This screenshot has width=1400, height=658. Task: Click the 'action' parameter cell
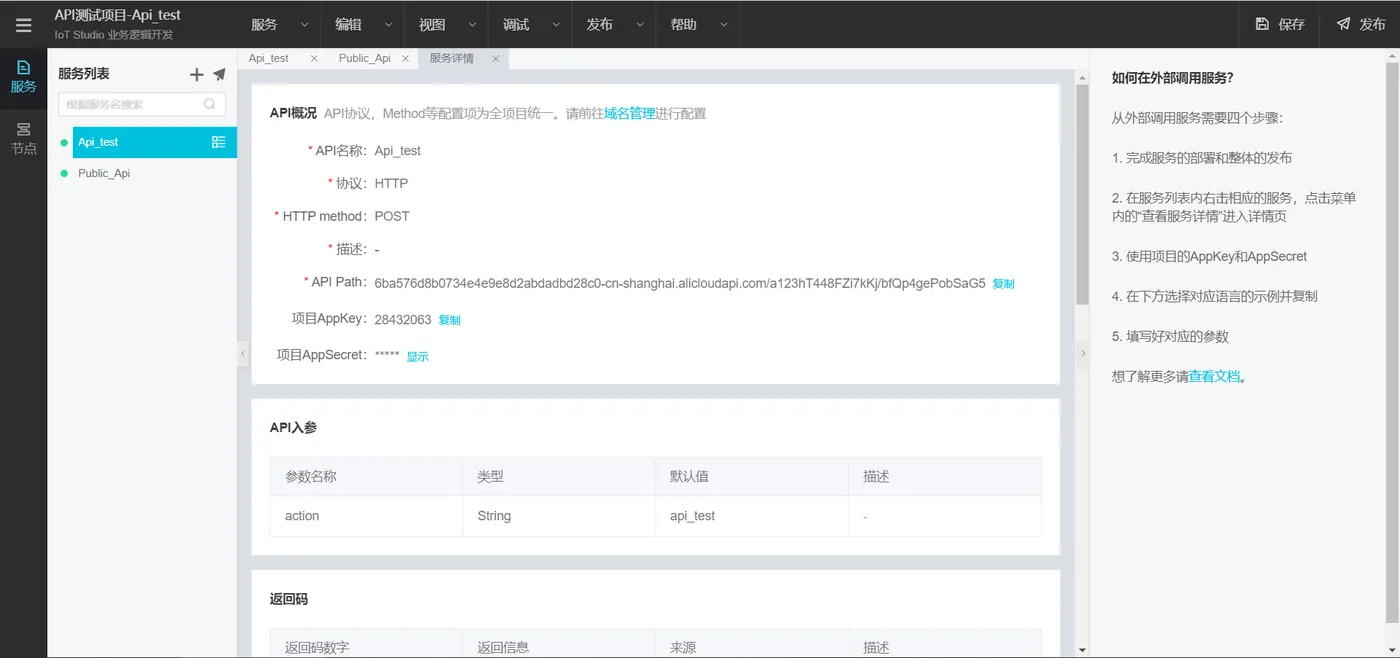coord(366,516)
